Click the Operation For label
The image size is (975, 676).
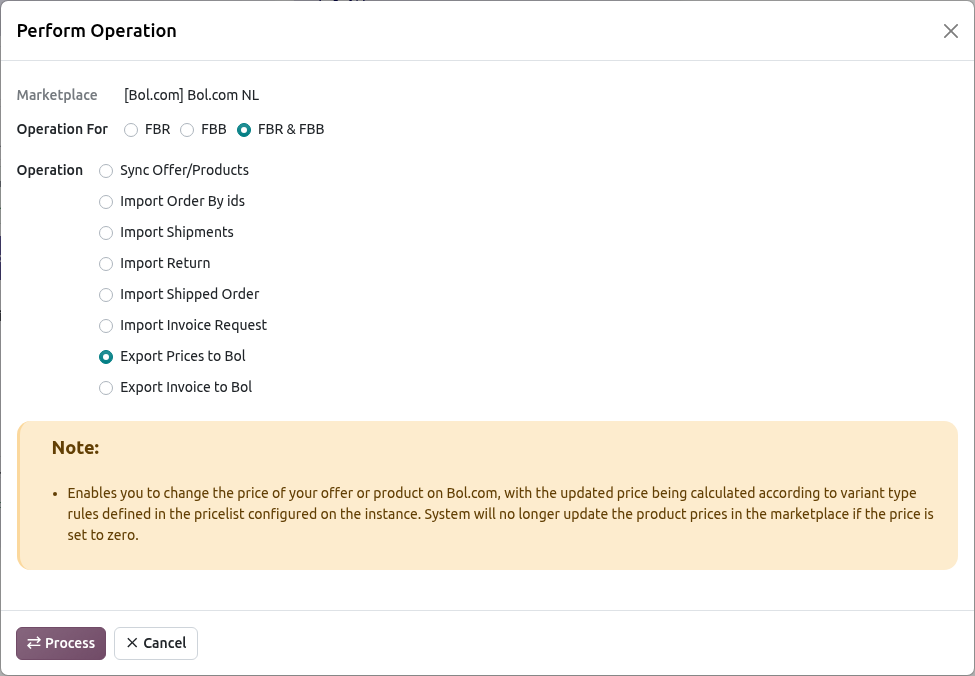pyautogui.click(x=62, y=129)
